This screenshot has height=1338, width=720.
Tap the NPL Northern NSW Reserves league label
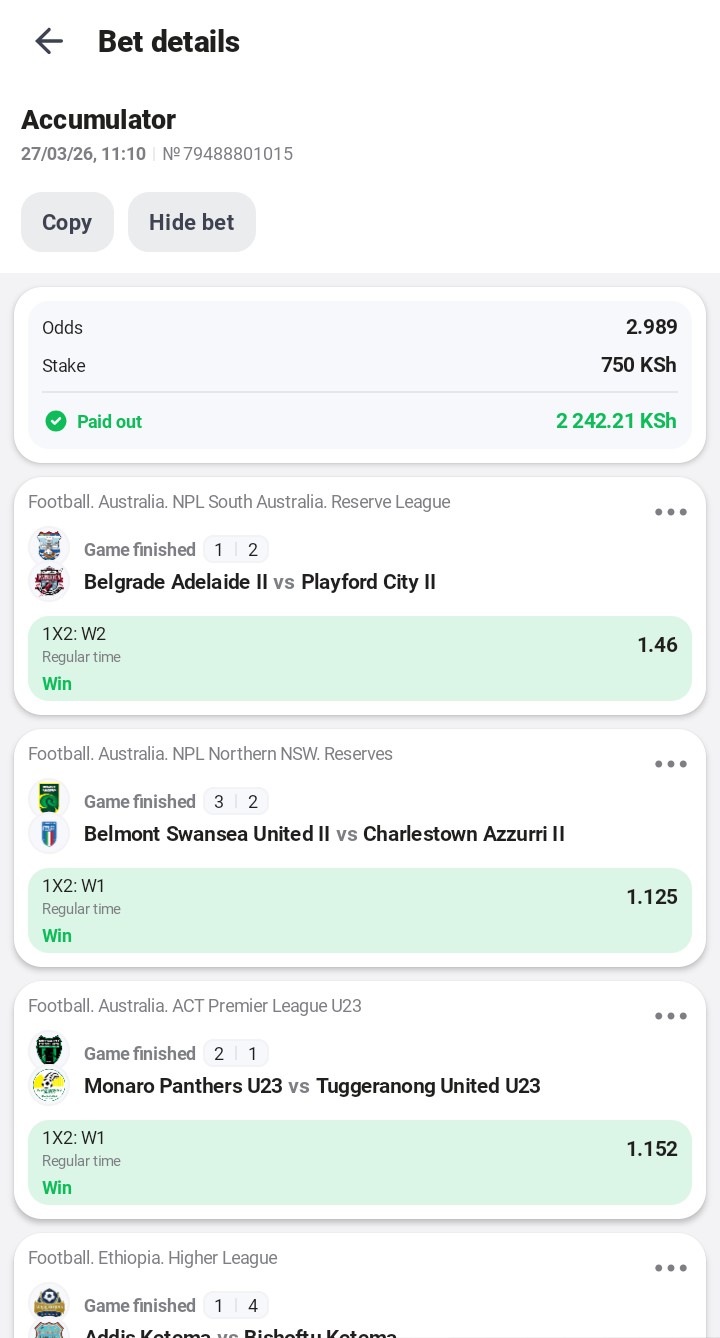coord(210,754)
